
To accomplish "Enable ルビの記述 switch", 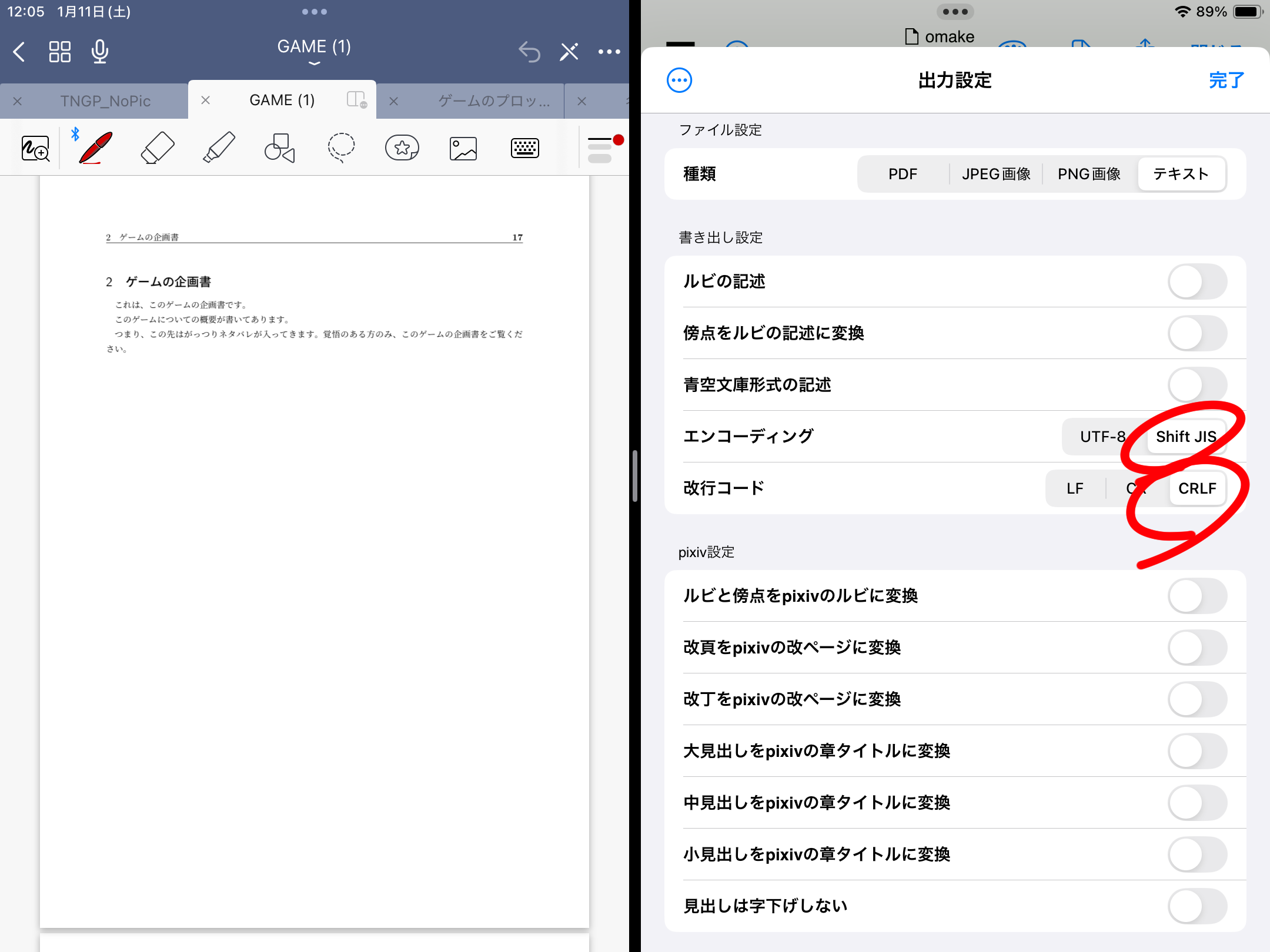I will coord(1197,282).
